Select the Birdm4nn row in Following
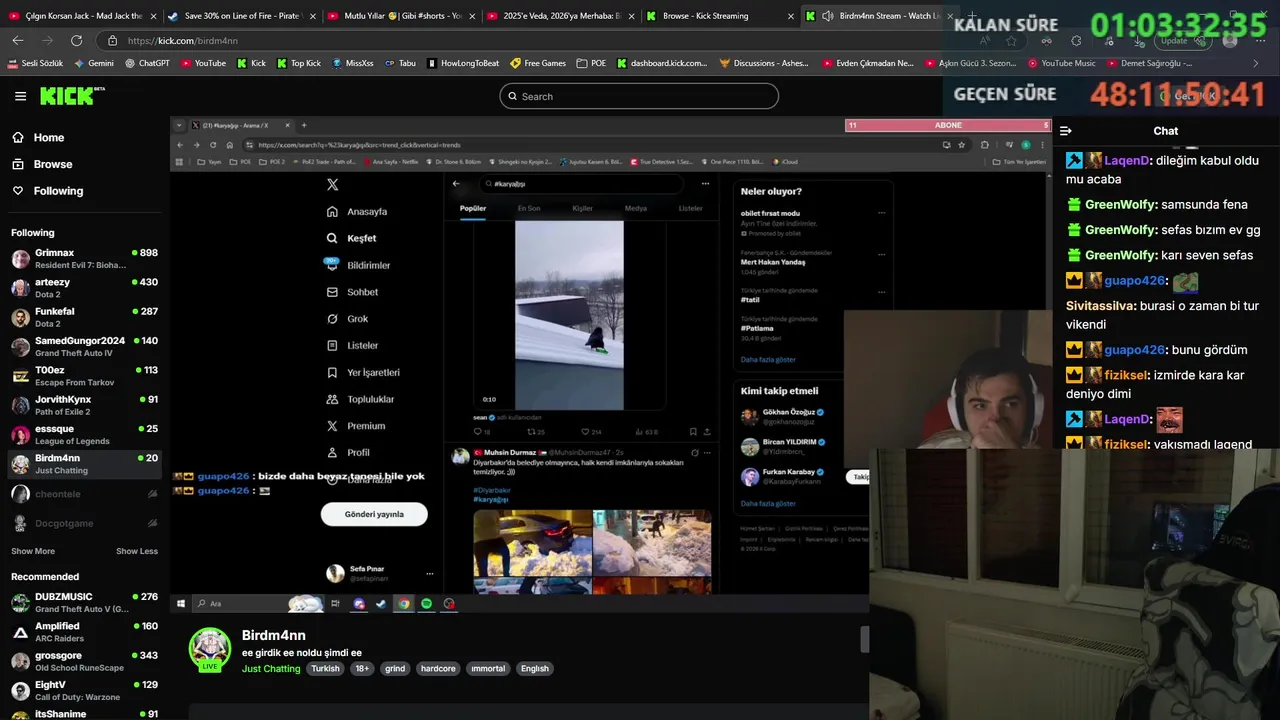Screen dimensions: 1280x720 pos(84,464)
